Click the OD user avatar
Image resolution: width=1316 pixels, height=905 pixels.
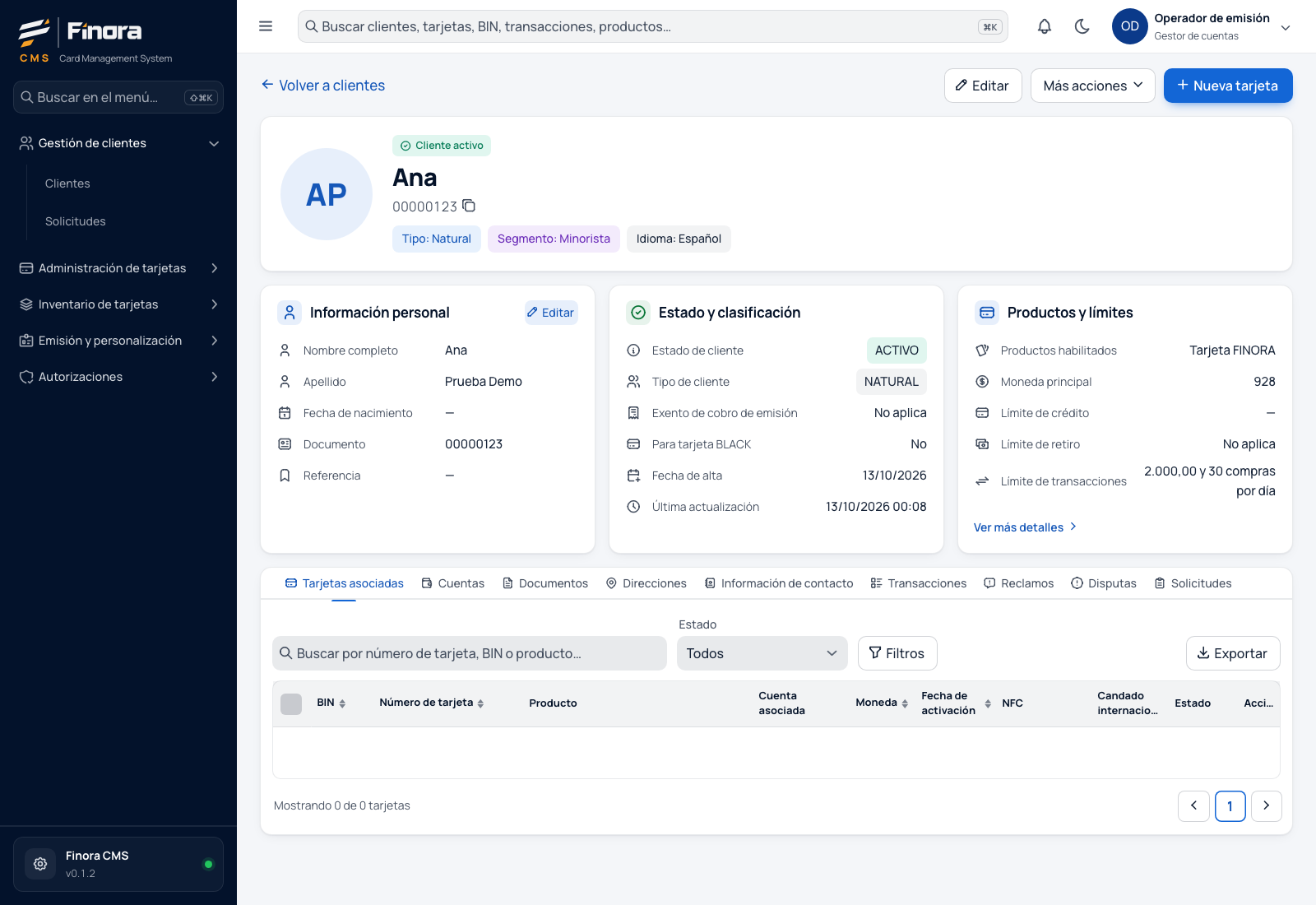(x=1130, y=26)
